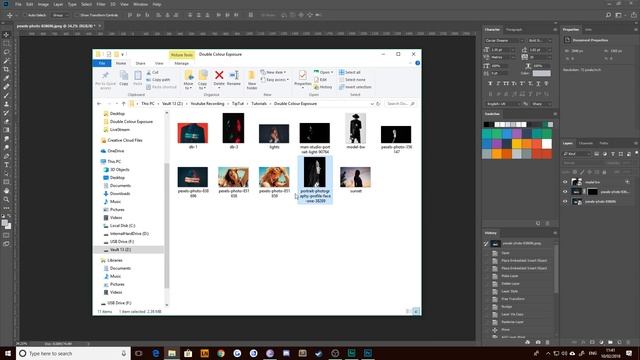Switch to Paragraph tab beside Character
640x360 pixels.
[x=514, y=30]
